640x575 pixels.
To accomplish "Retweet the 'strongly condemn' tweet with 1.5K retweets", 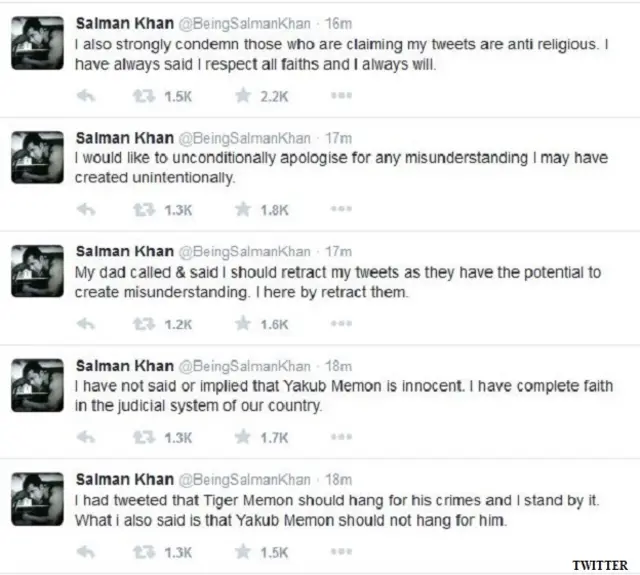I will pos(144,95).
